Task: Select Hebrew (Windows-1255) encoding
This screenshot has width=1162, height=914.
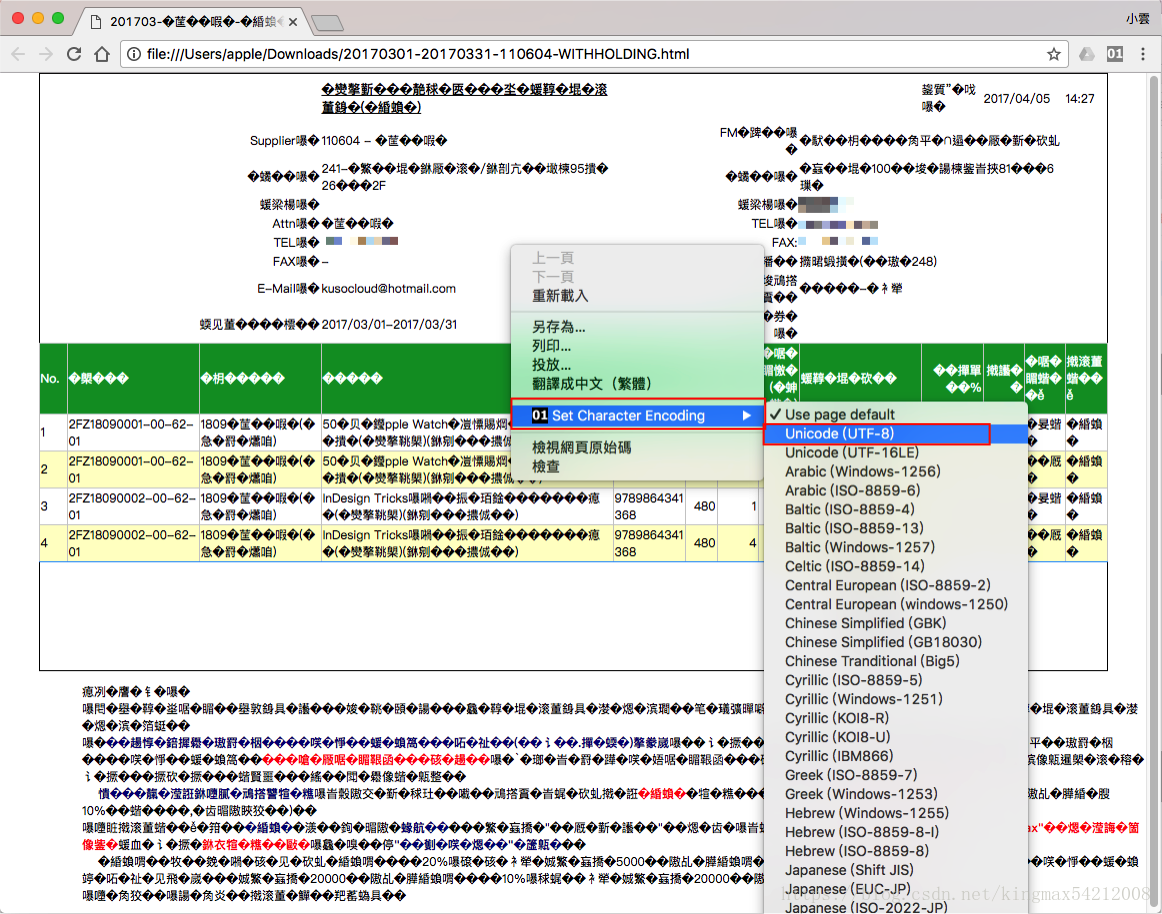Action: (x=895, y=813)
